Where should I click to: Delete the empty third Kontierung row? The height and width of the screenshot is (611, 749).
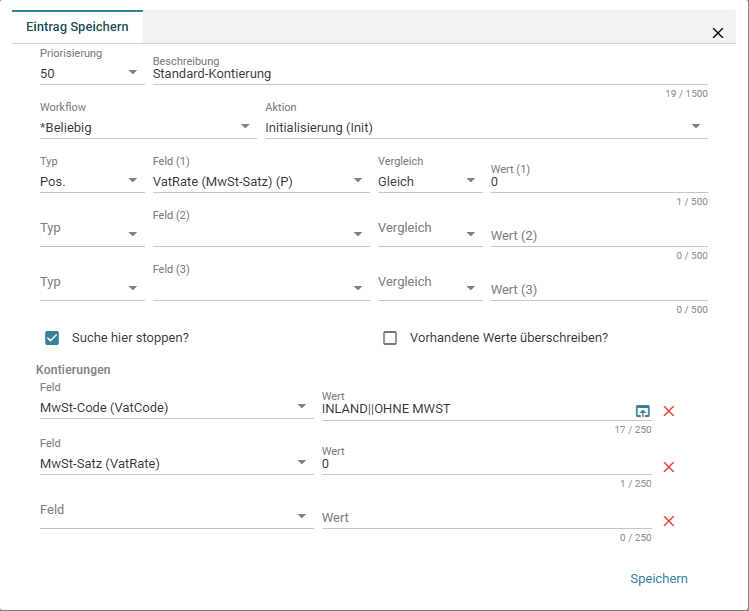[x=669, y=521]
